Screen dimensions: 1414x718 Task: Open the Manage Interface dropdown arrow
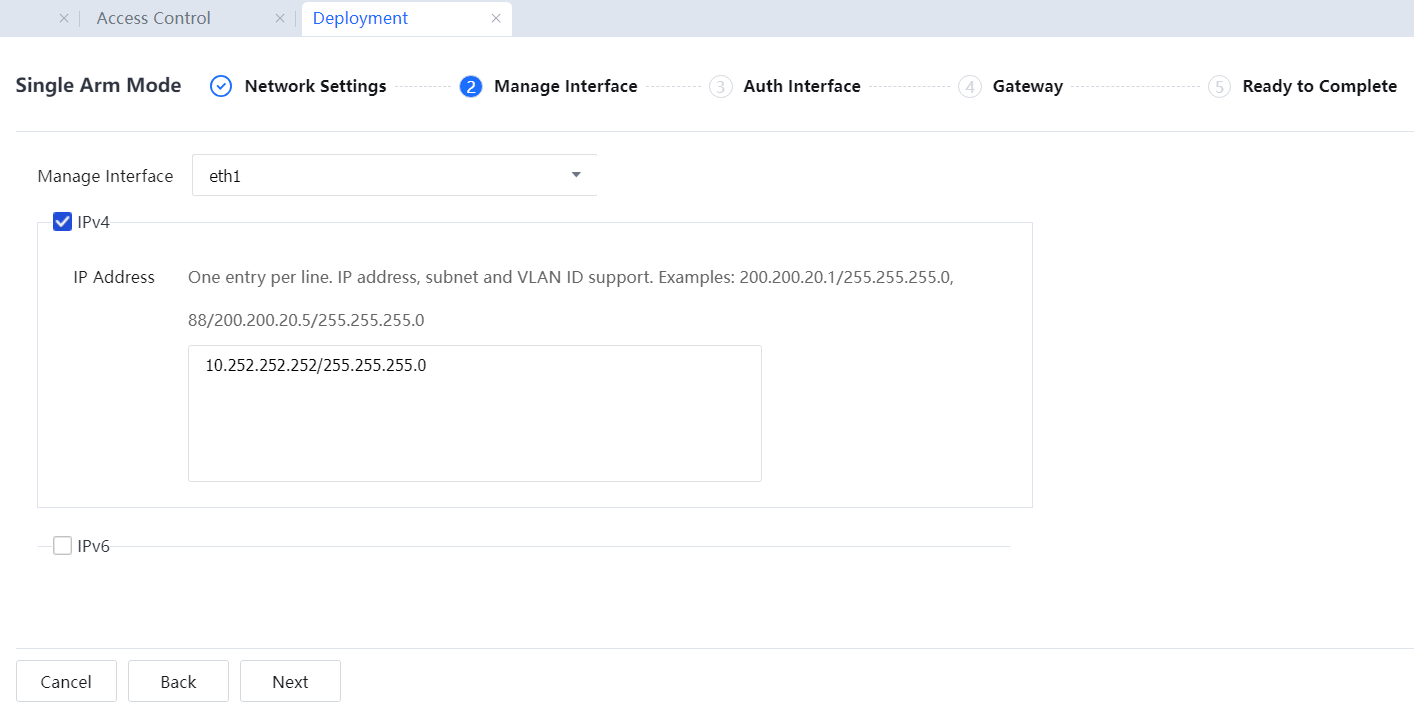pos(576,175)
